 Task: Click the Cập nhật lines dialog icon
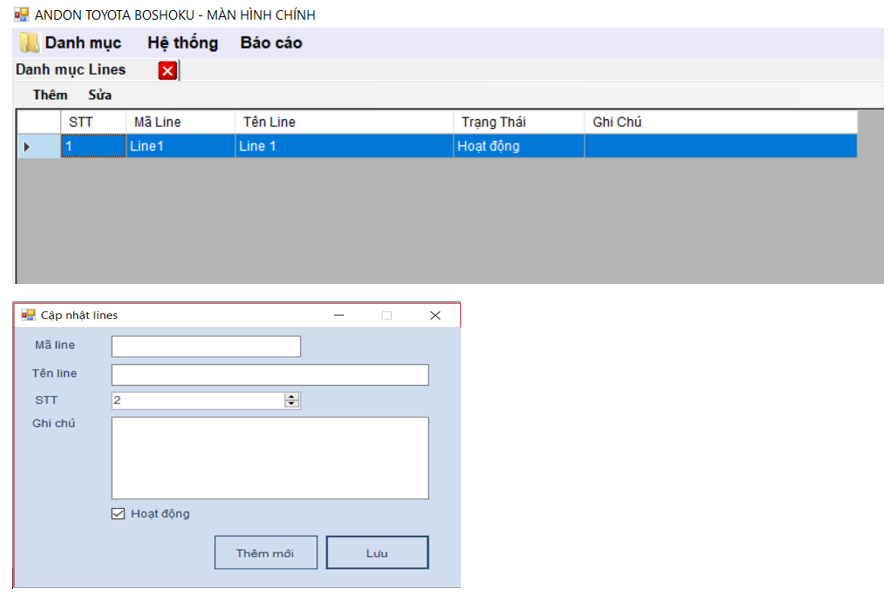click(x=28, y=315)
